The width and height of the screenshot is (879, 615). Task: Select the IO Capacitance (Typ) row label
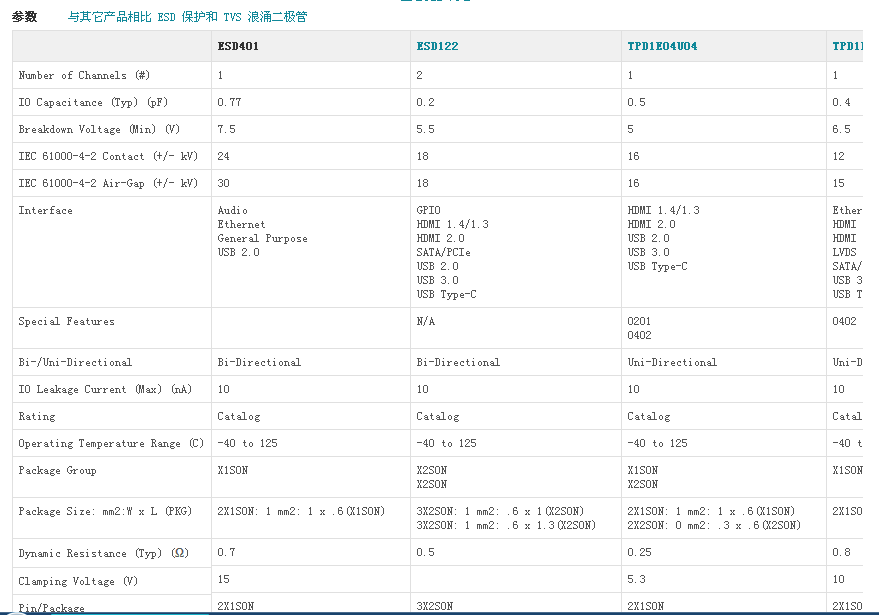pos(88,102)
